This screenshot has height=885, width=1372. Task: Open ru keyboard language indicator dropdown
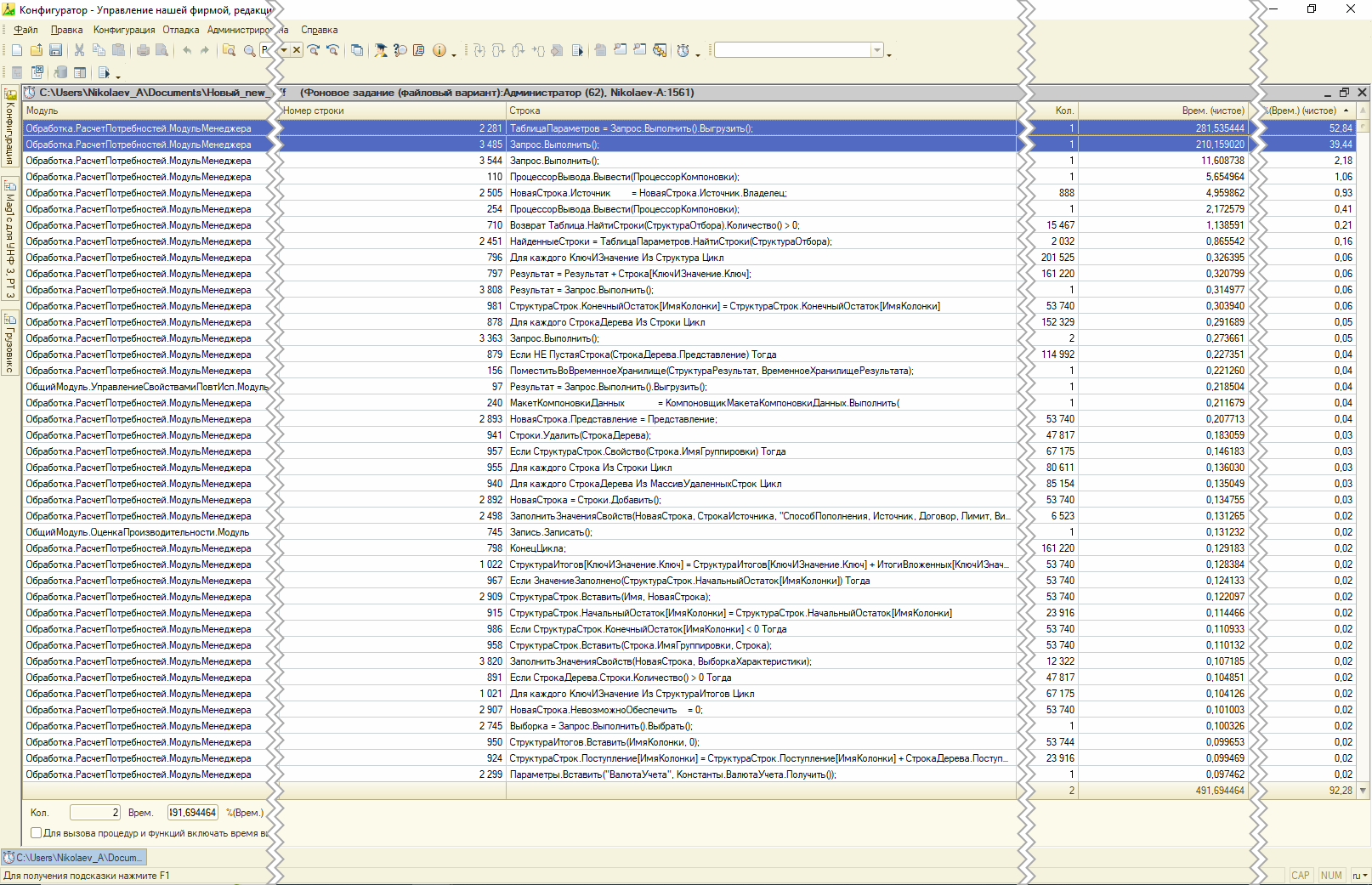click(x=1359, y=876)
